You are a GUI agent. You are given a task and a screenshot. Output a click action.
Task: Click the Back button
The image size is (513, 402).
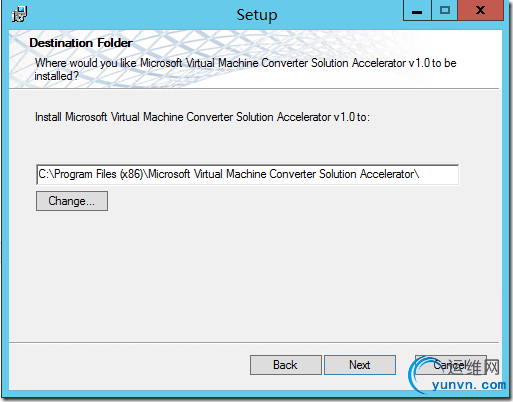click(x=286, y=365)
